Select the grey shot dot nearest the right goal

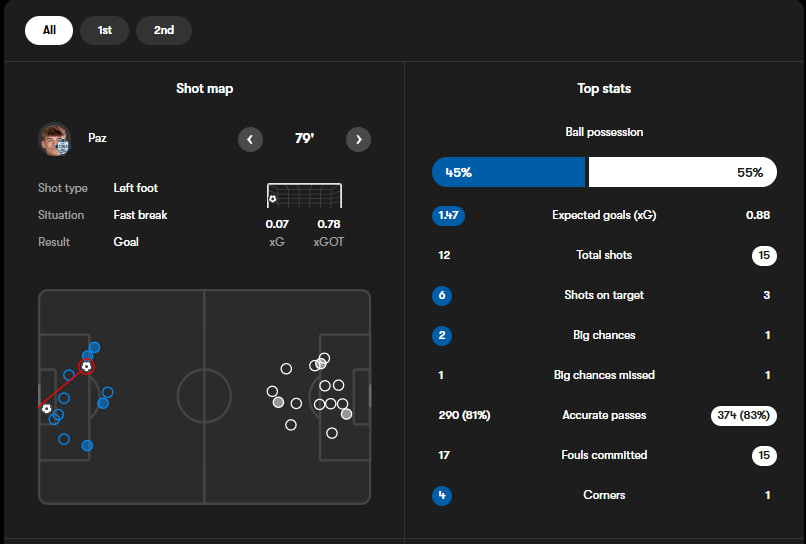tap(346, 413)
